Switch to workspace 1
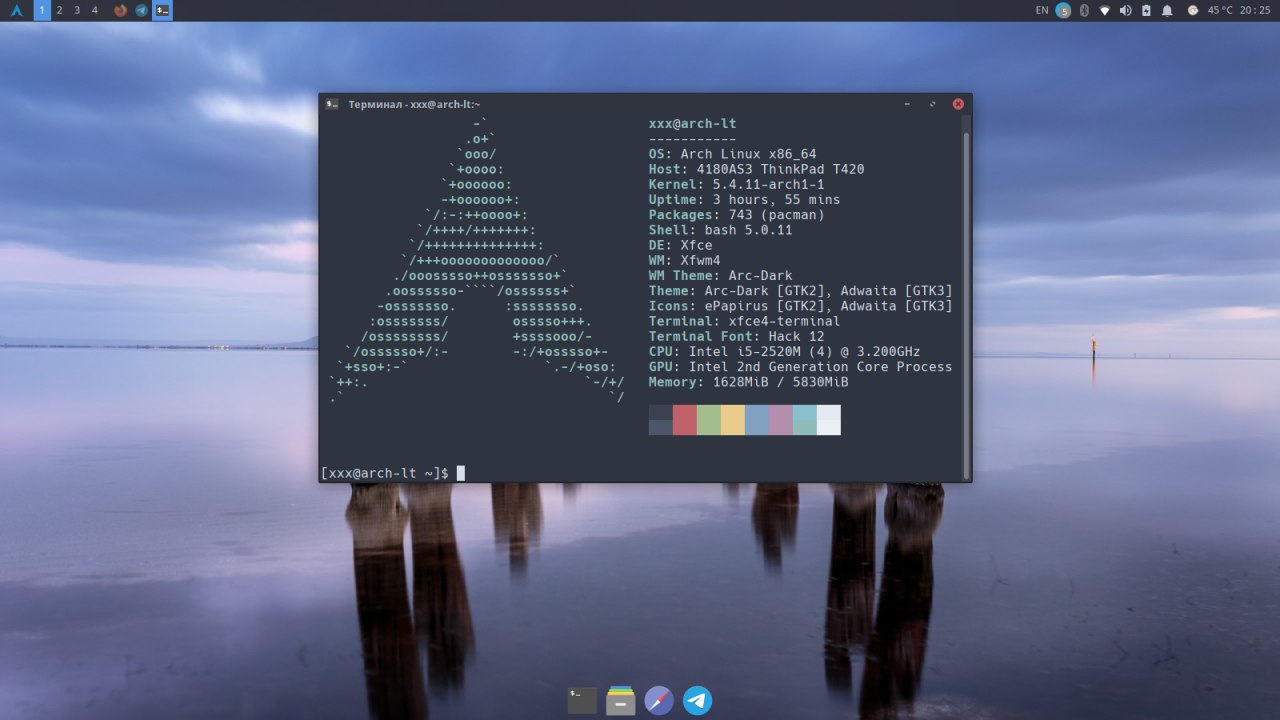This screenshot has width=1280, height=720. tap(42, 10)
